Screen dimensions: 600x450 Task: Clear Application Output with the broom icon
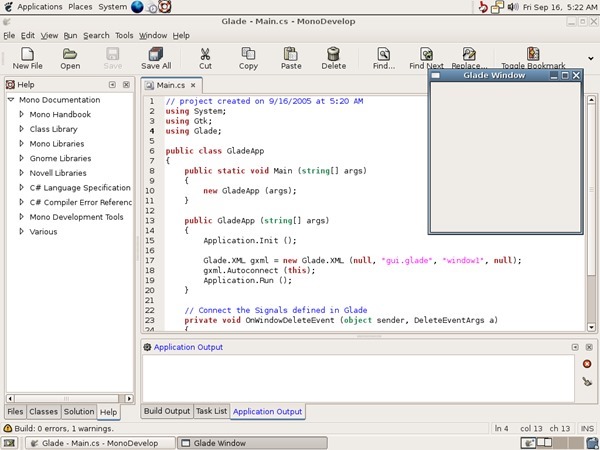click(x=587, y=381)
